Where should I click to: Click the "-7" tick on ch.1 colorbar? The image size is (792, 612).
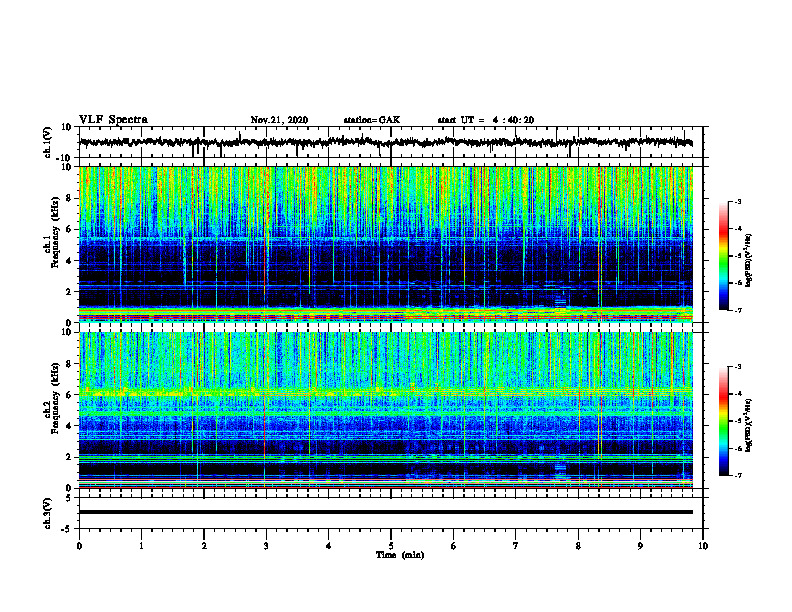(737, 310)
